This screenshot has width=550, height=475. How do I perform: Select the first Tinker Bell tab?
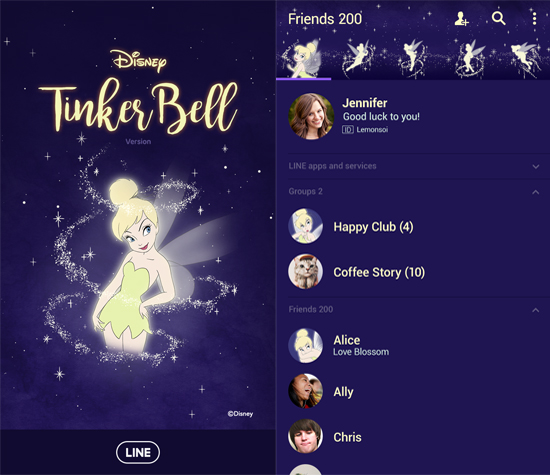tap(304, 59)
